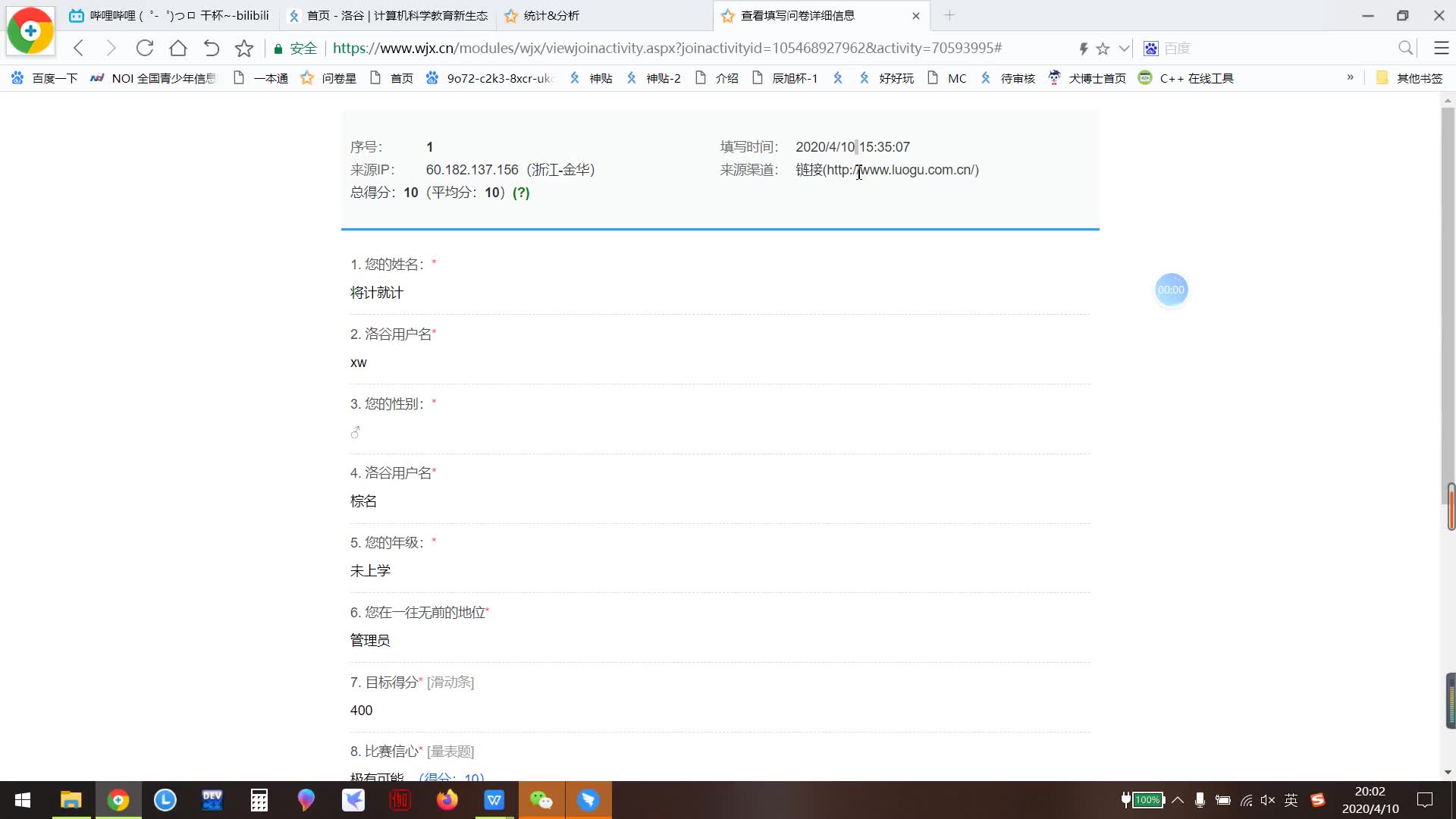Open the Sogou input tray icon

click(1318, 800)
